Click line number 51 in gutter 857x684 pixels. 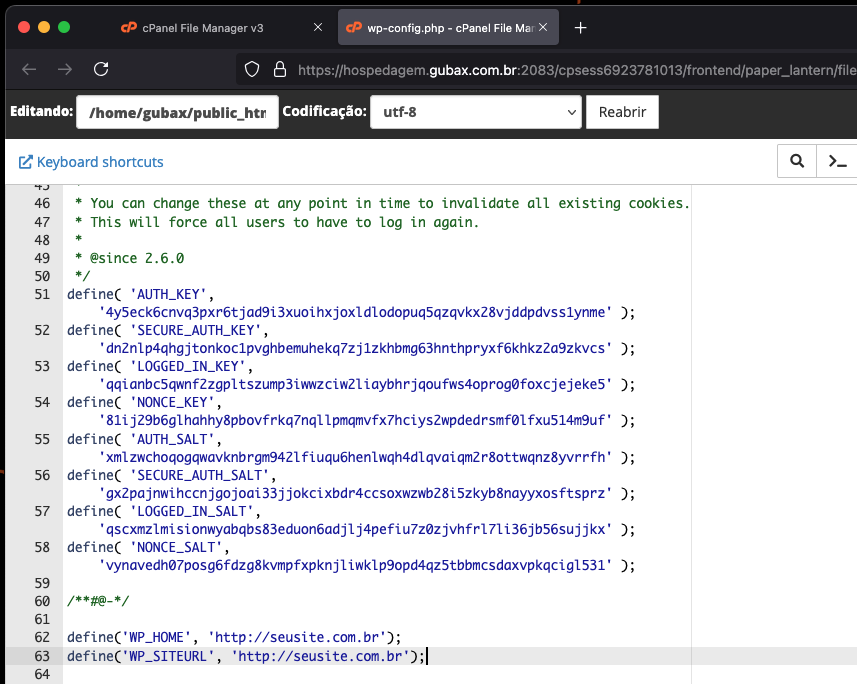(42, 294)
